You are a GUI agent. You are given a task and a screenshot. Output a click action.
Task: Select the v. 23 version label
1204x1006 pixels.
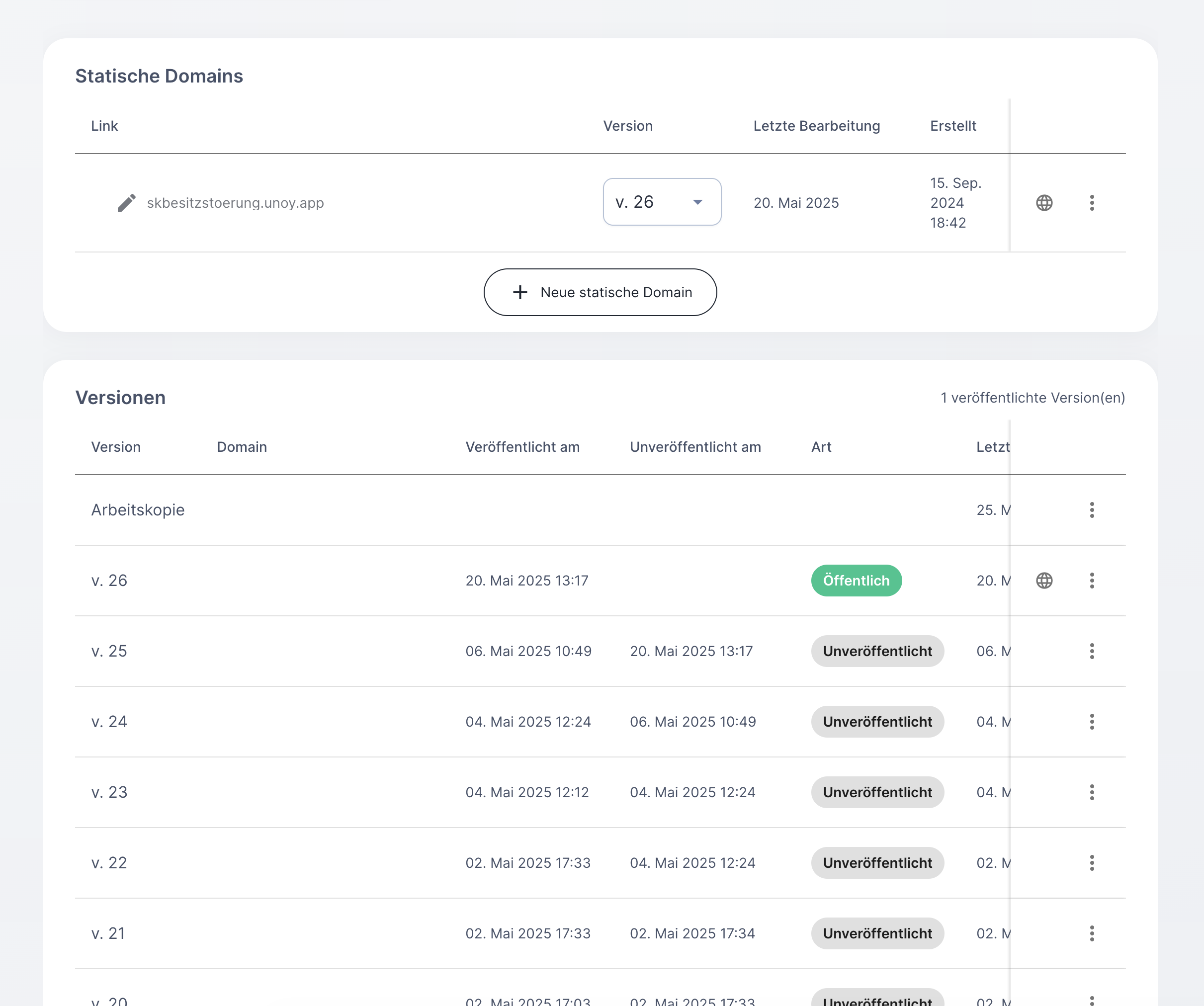click(x=109, y=792)
